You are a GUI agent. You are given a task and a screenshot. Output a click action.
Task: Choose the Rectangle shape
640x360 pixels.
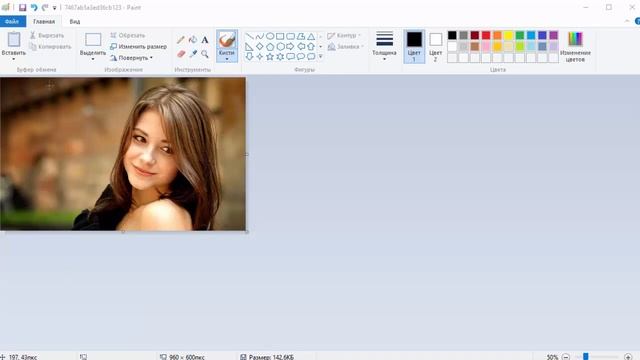pyautogui.click(x=280, y=36)
